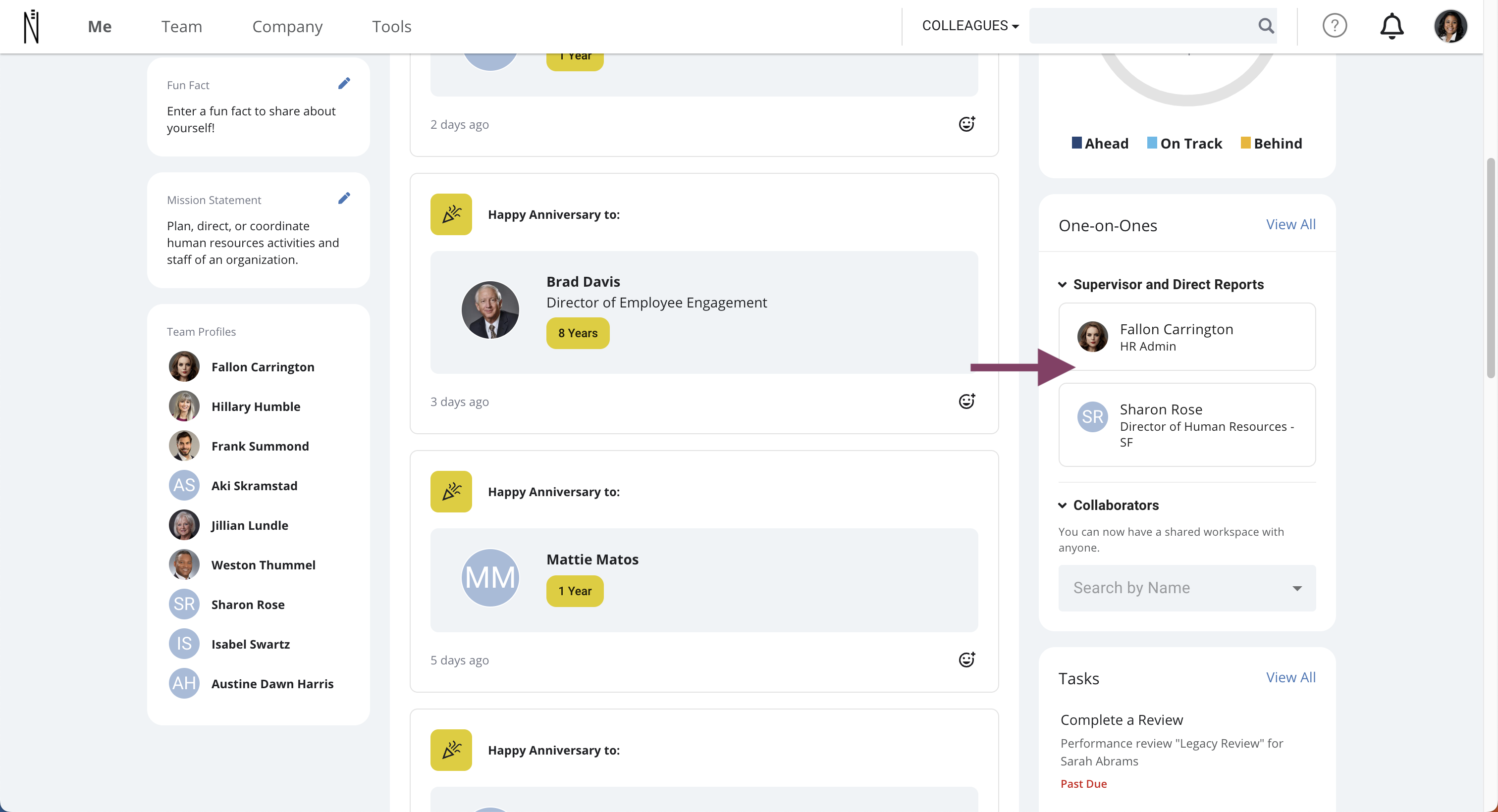This screenshot has height=812, width=1498.
Task: Click the party icon on Mattie Matos post
Action: [451, 492]
